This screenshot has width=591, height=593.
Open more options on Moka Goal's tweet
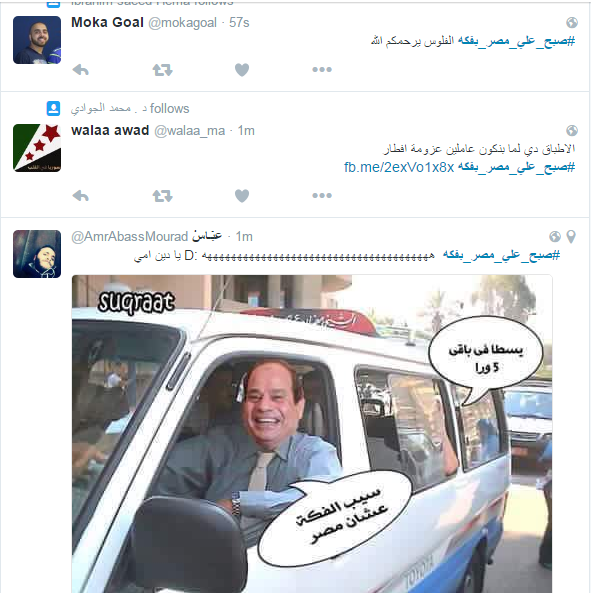click(x=322, y=70)
